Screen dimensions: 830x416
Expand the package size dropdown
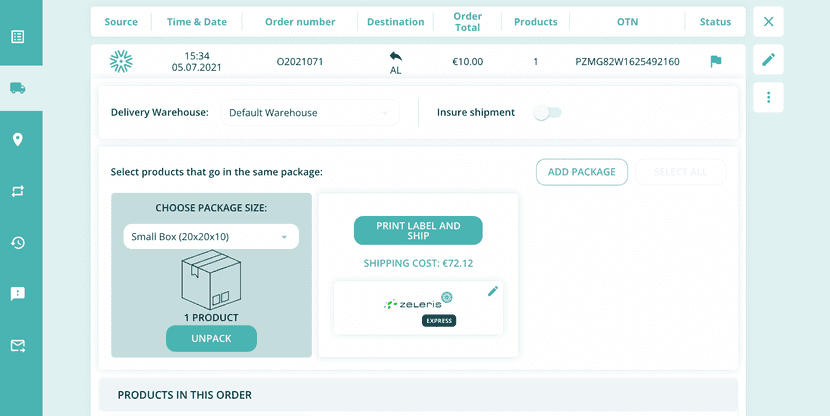211,237
